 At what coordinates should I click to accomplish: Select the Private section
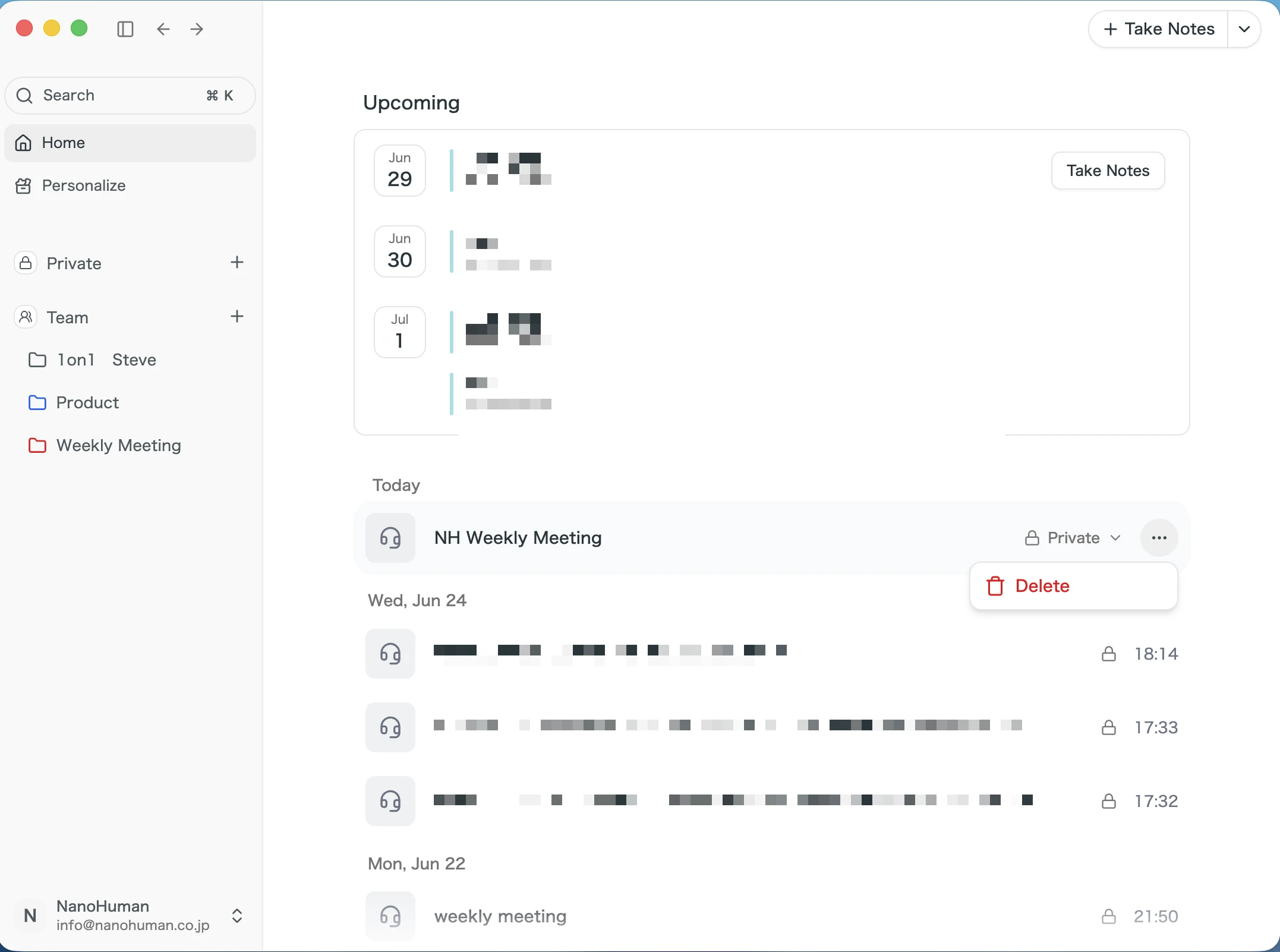[74, 263]
